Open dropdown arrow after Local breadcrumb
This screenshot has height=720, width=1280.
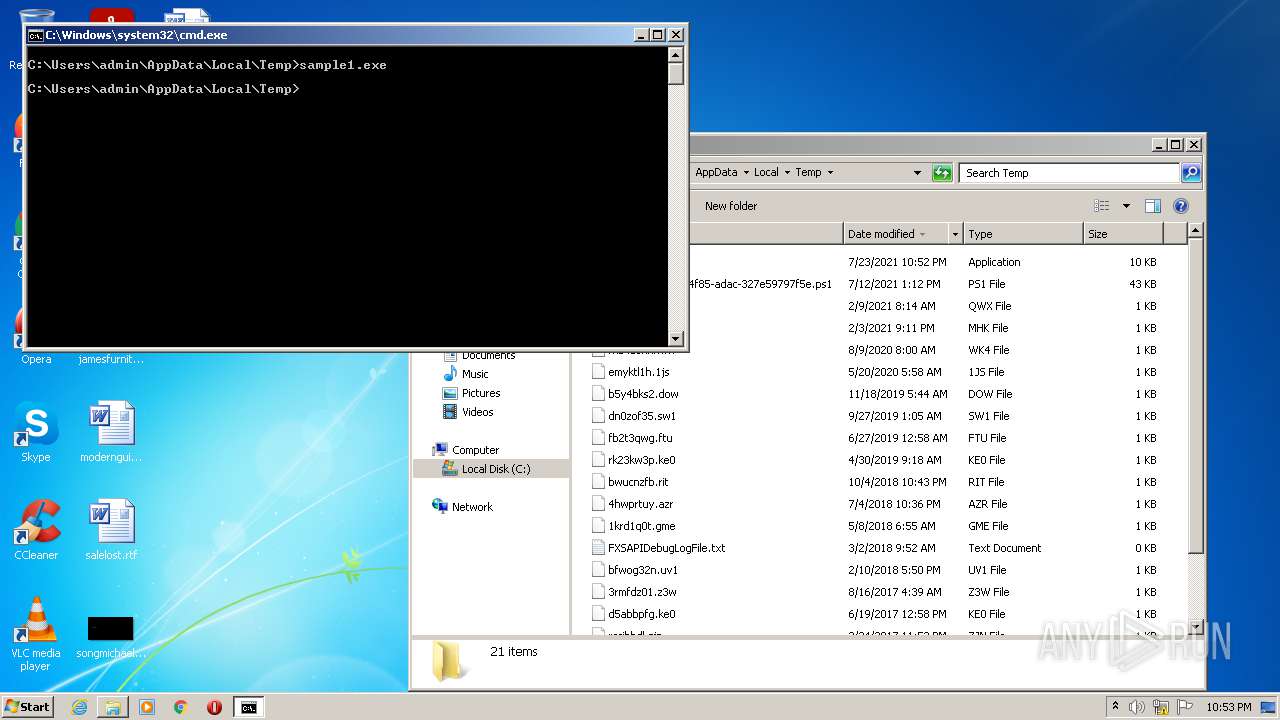pyautogui.click(x=787, y=172)
